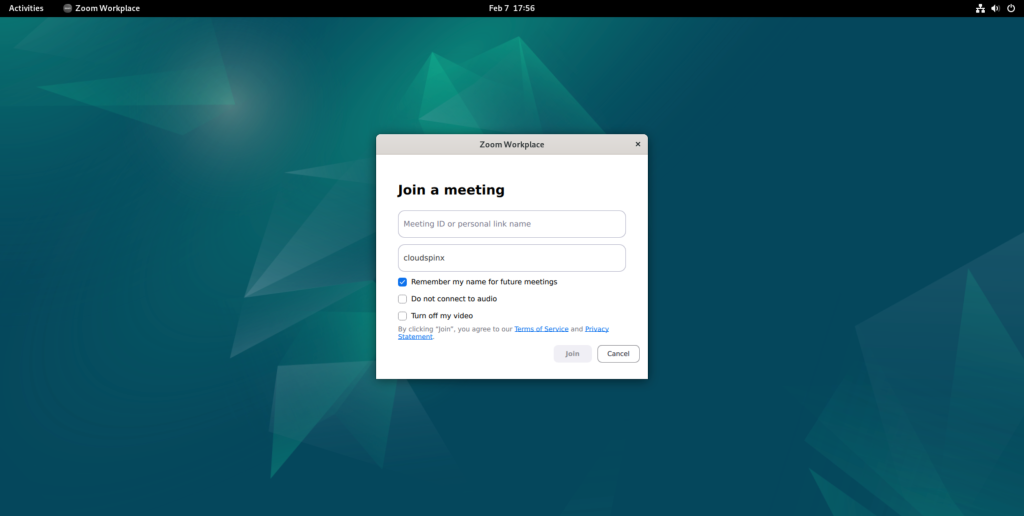Screen dimensions: 1024x516
Task: Open the Zoom Workplace app menu in top bar
Action: pos(102,8)
